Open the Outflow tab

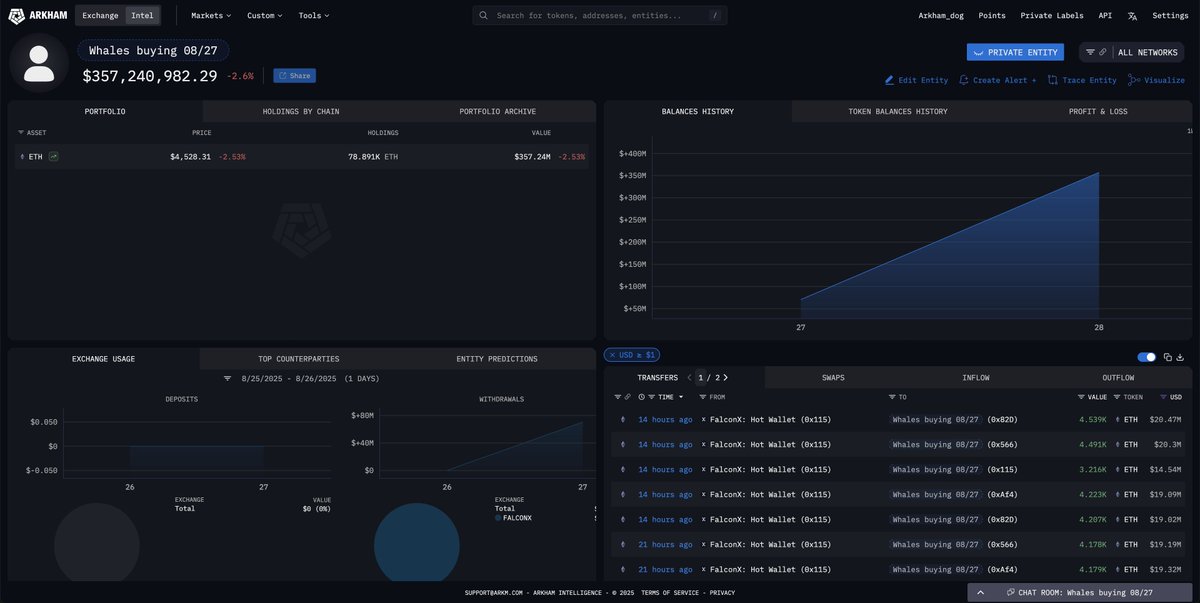(x=1118, y=378)
